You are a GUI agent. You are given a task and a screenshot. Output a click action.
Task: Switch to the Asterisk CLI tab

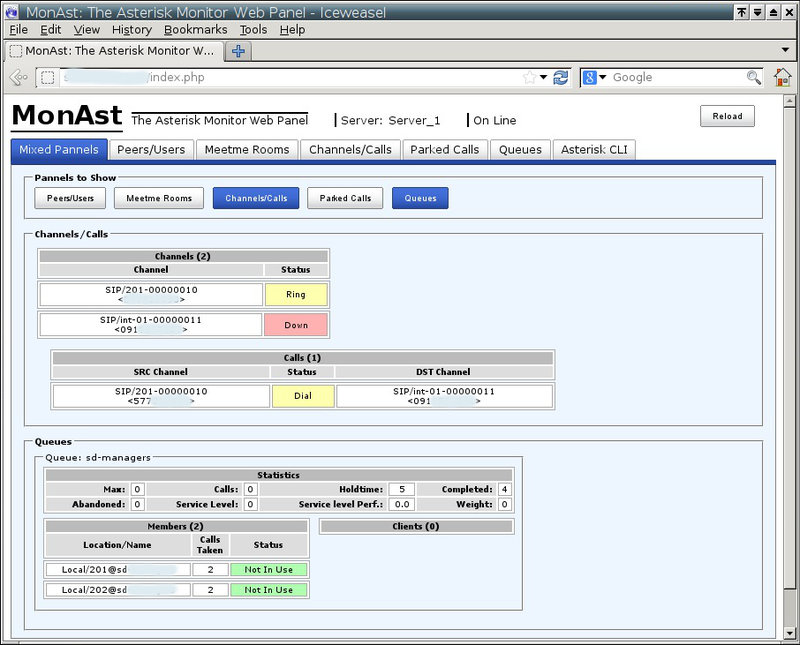594,150
